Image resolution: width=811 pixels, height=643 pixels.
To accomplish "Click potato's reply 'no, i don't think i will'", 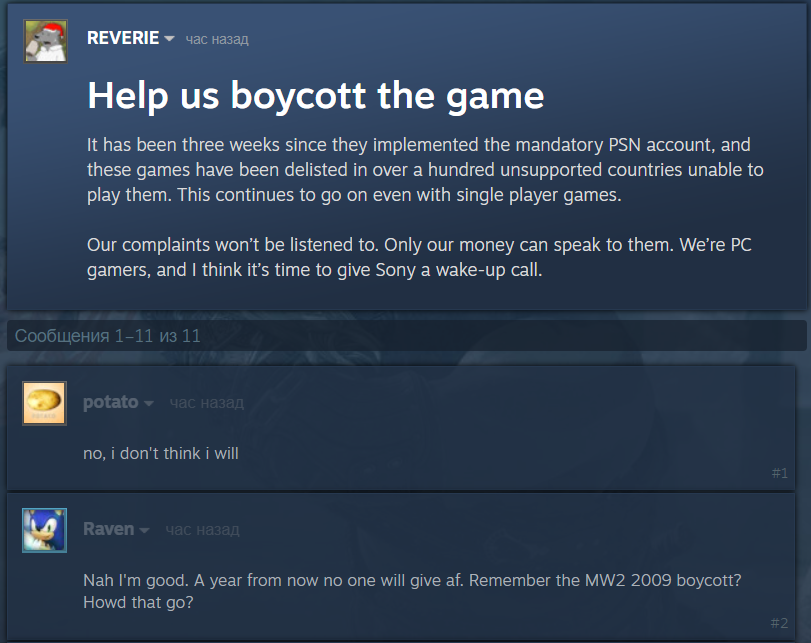I will [x=161, y=454].
